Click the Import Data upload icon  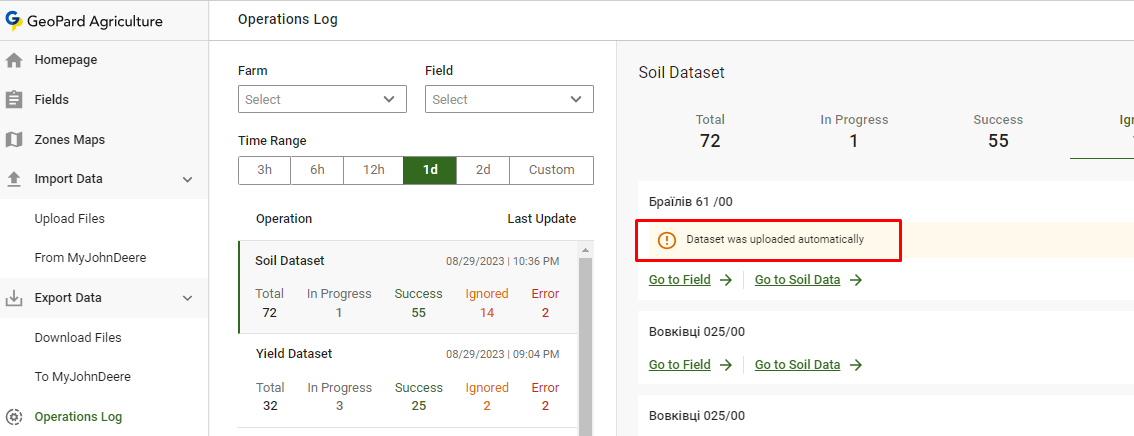(x=14, y=179)
